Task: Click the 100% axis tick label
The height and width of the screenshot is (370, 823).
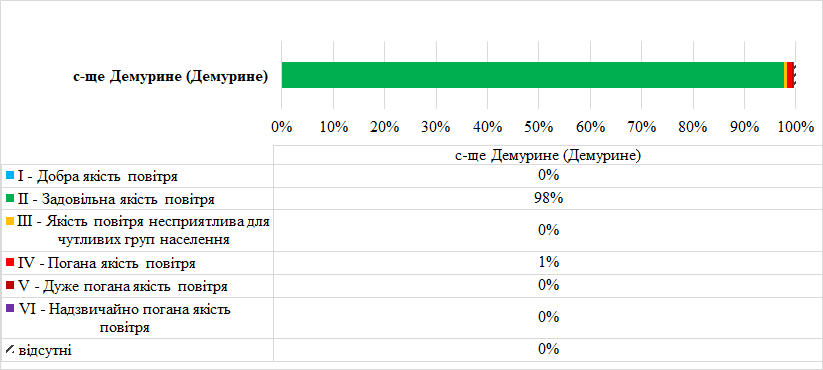Action: [x=796, y=128]
